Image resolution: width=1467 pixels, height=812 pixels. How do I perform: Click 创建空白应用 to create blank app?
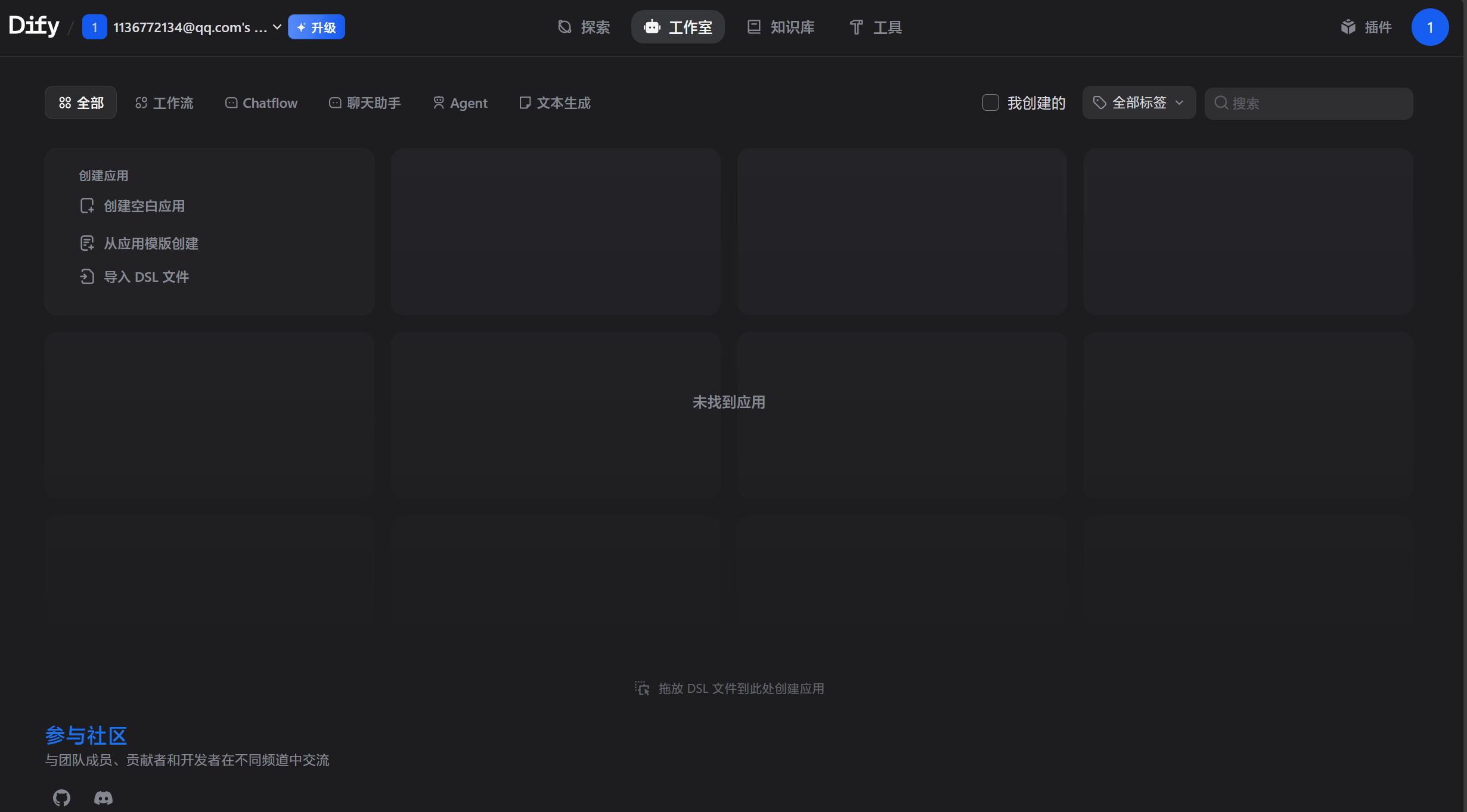pos(144,206)
